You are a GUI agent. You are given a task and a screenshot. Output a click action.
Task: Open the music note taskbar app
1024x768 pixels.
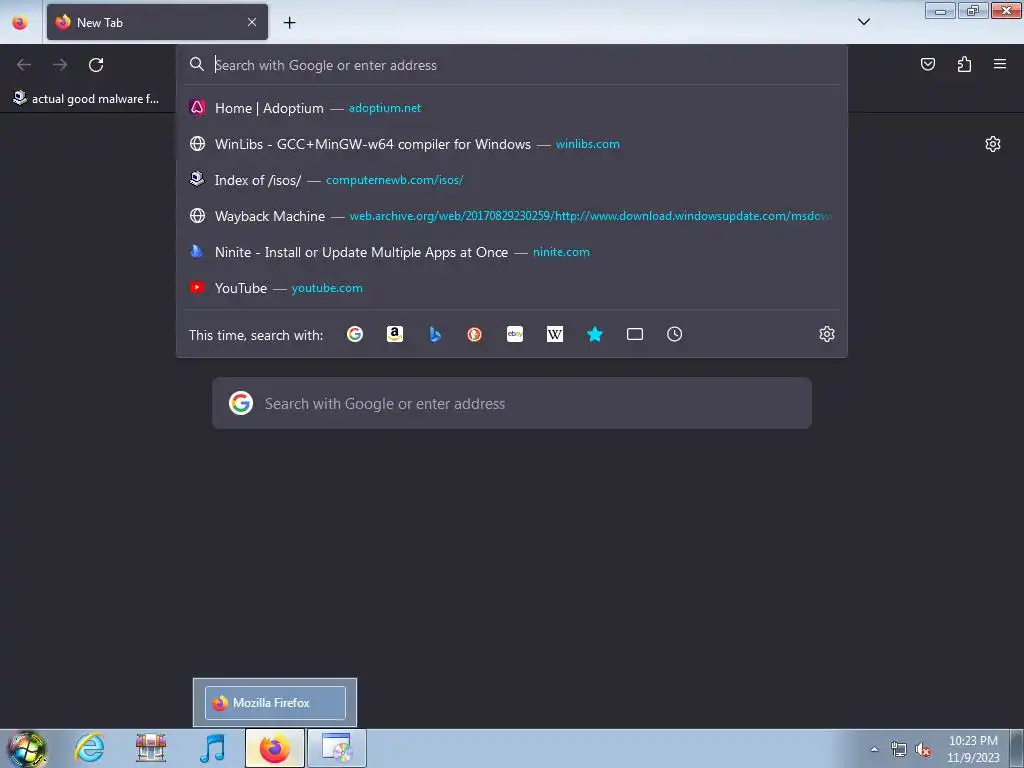pyautogui.click(x=213, y=748)
